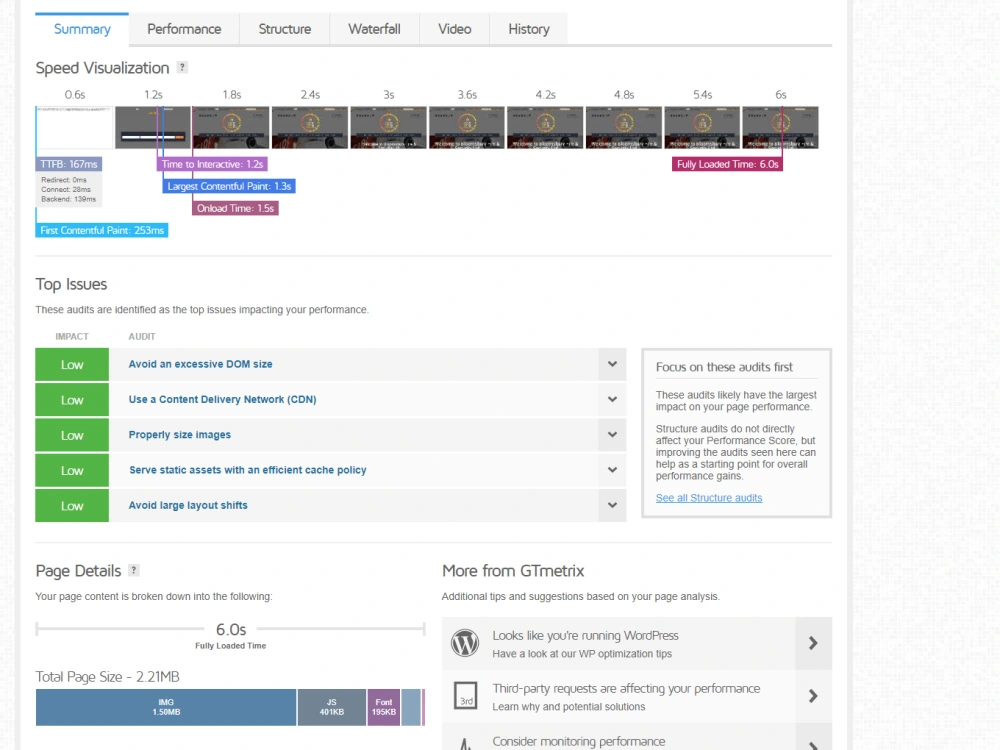Click the Backend: 139ms text
Image resolution: width=1000 pixels, height=750 pixels.
point(68,199)
